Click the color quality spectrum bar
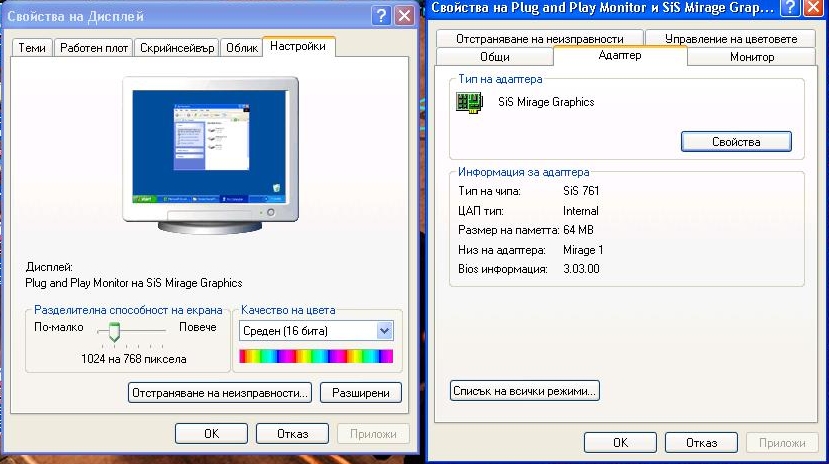 (x=316, y=356)
